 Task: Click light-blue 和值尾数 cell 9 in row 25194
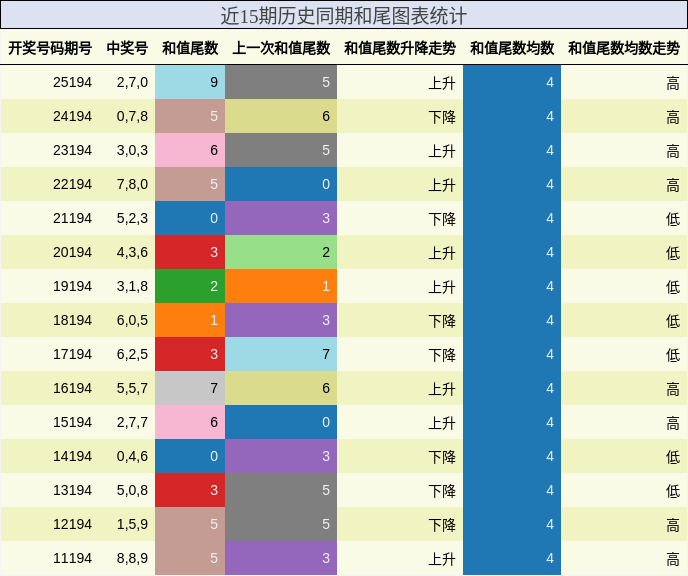[190, 82]
